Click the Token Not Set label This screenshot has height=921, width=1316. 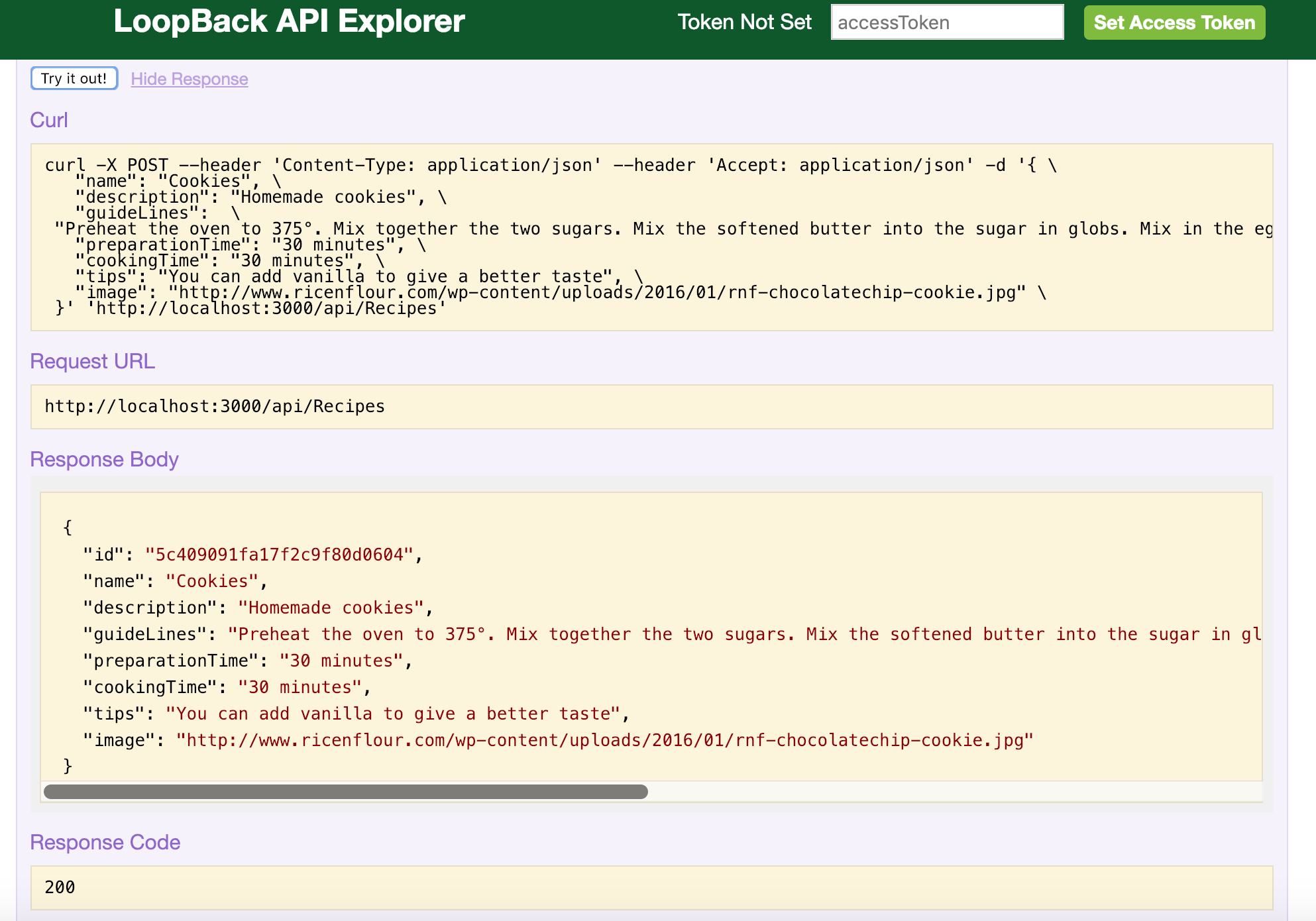point(744,23)
